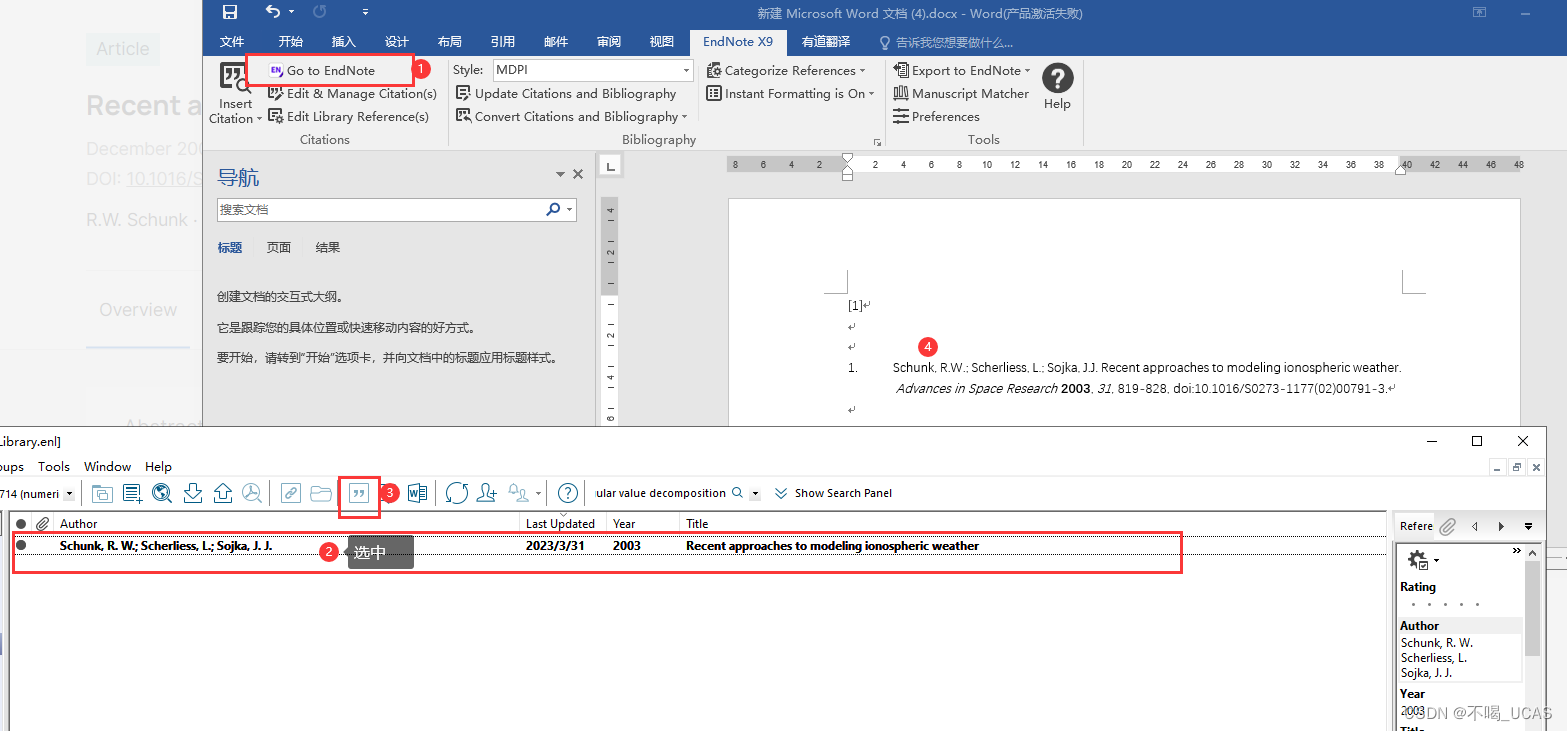Screen dimensions: 1567x731
Task: Open Convert Citations and Bibliography menu
Action: pos(572,116)
